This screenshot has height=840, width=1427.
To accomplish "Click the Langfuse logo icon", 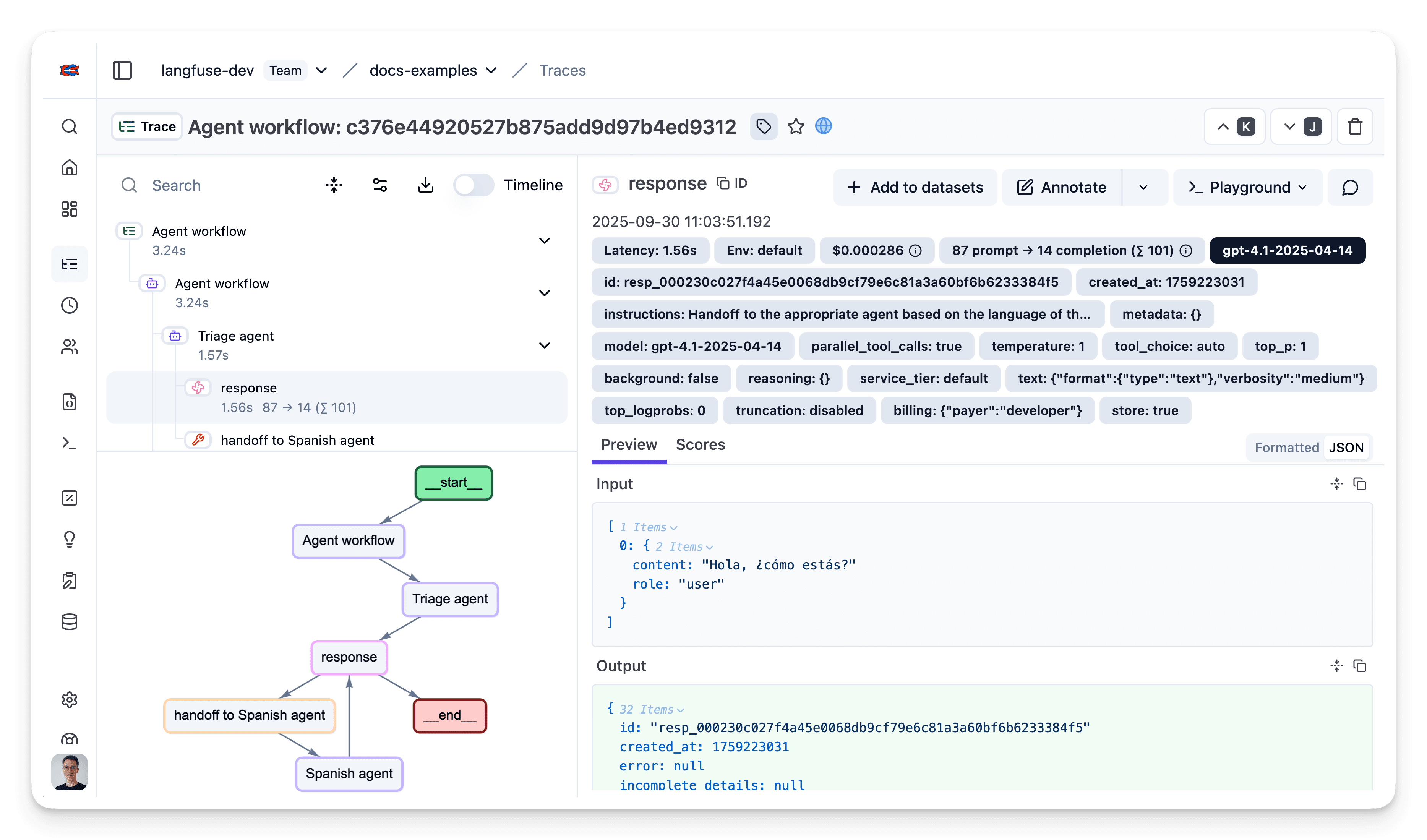I will pos(70,70).
